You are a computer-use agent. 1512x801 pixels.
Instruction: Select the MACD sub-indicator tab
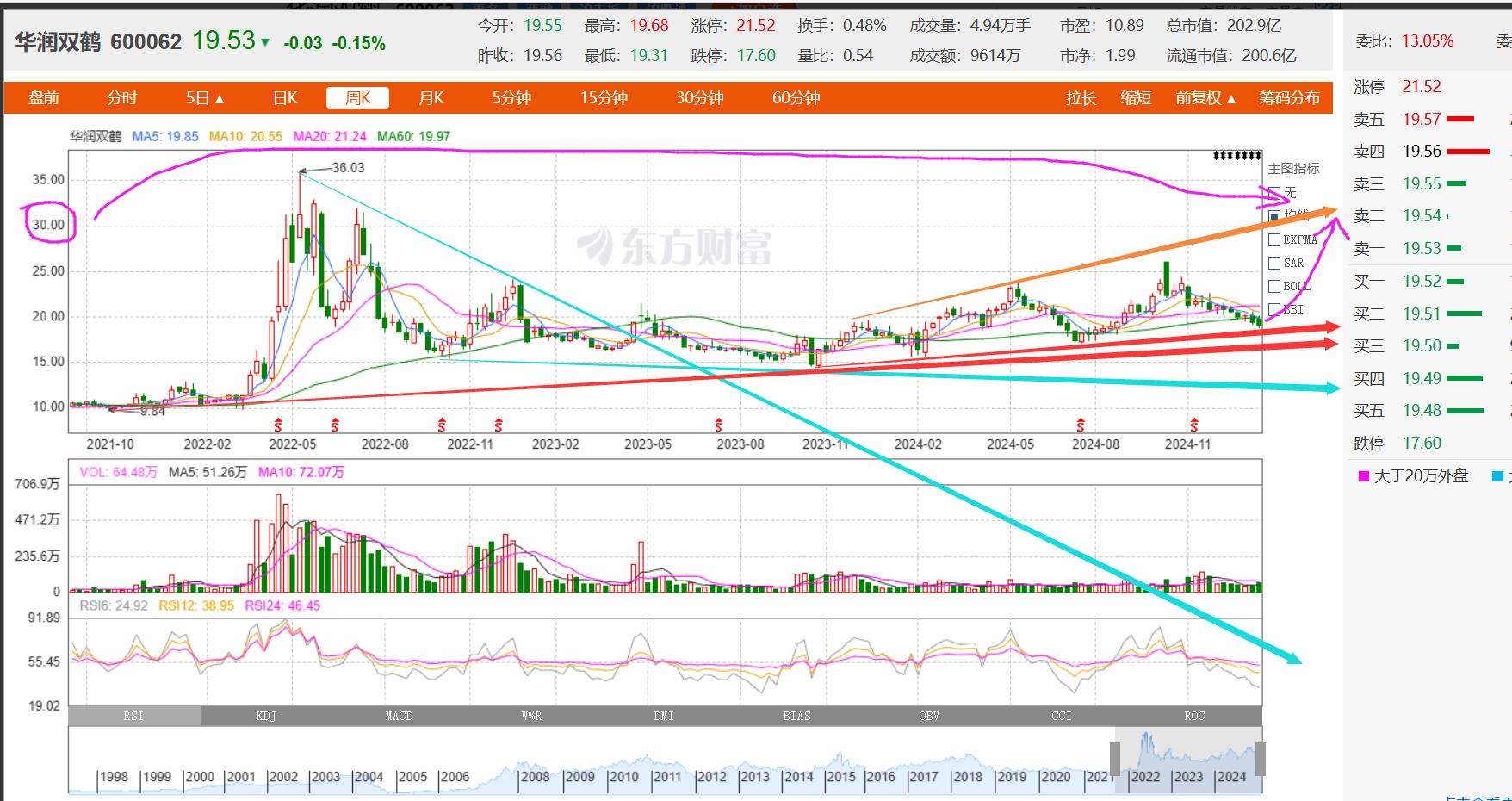pyautogui.click(x=400, y=716)
